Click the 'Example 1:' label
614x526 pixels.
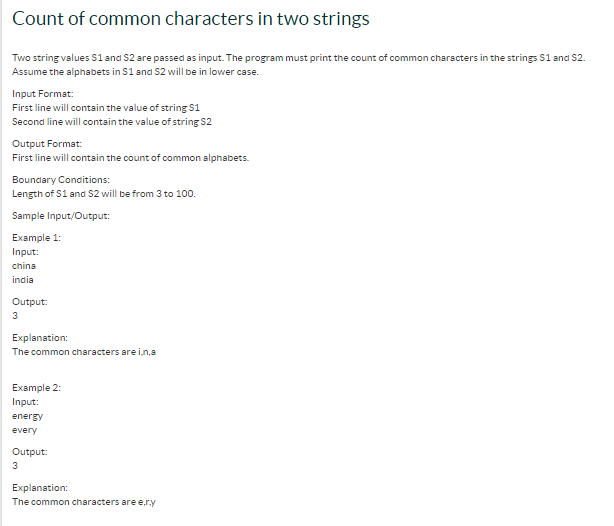point(36,238)
